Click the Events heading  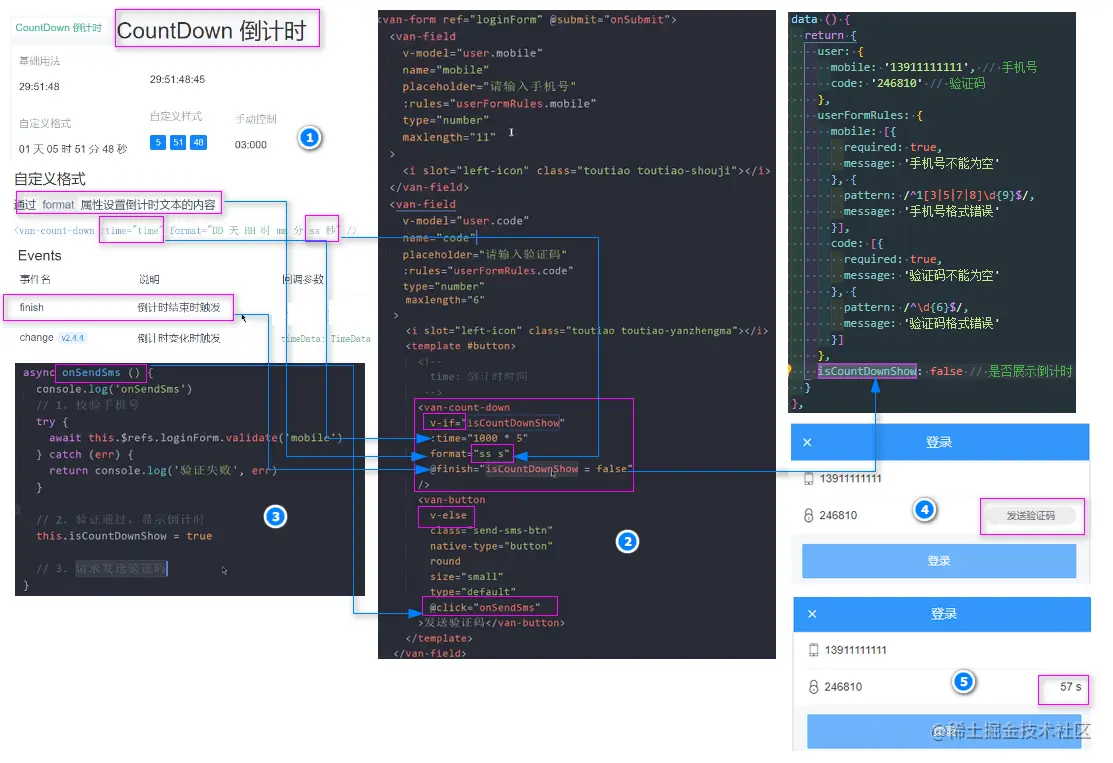[40, 256]
